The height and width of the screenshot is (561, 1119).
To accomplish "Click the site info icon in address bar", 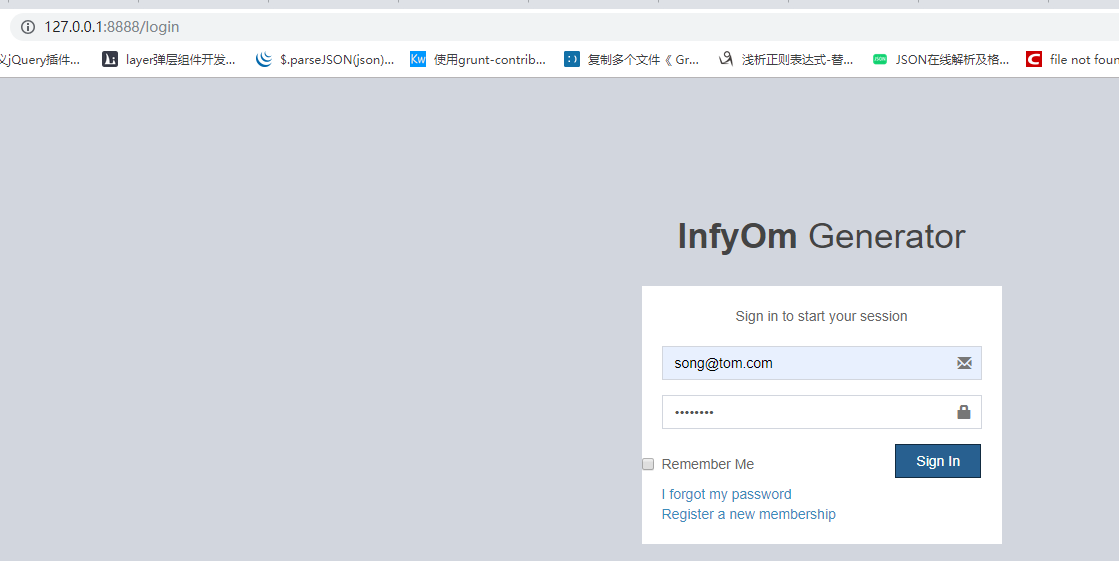I will tap(27, 27).
